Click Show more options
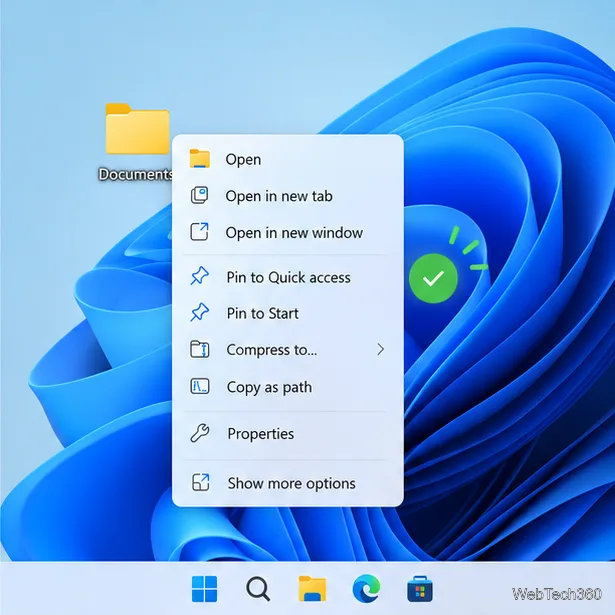 (287, 483)
